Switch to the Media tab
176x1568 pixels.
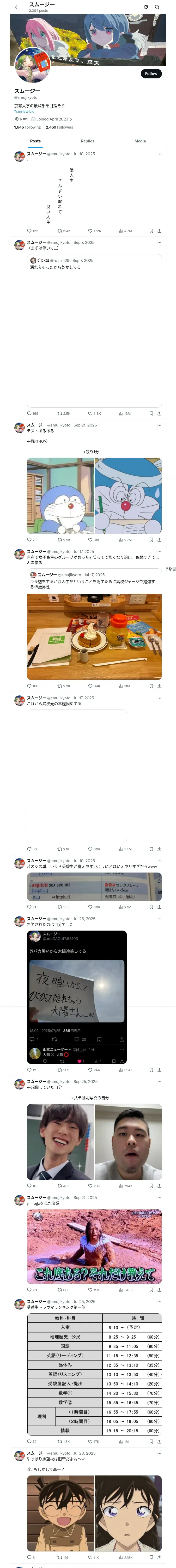[x=140, y=141]
